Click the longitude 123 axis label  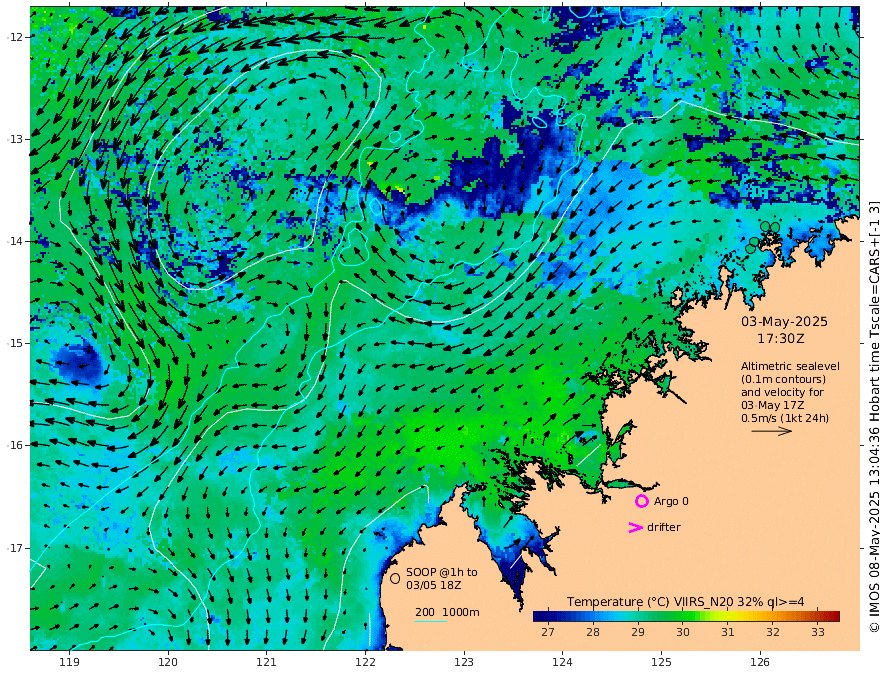pyautogui.click(x=464, y=663)
